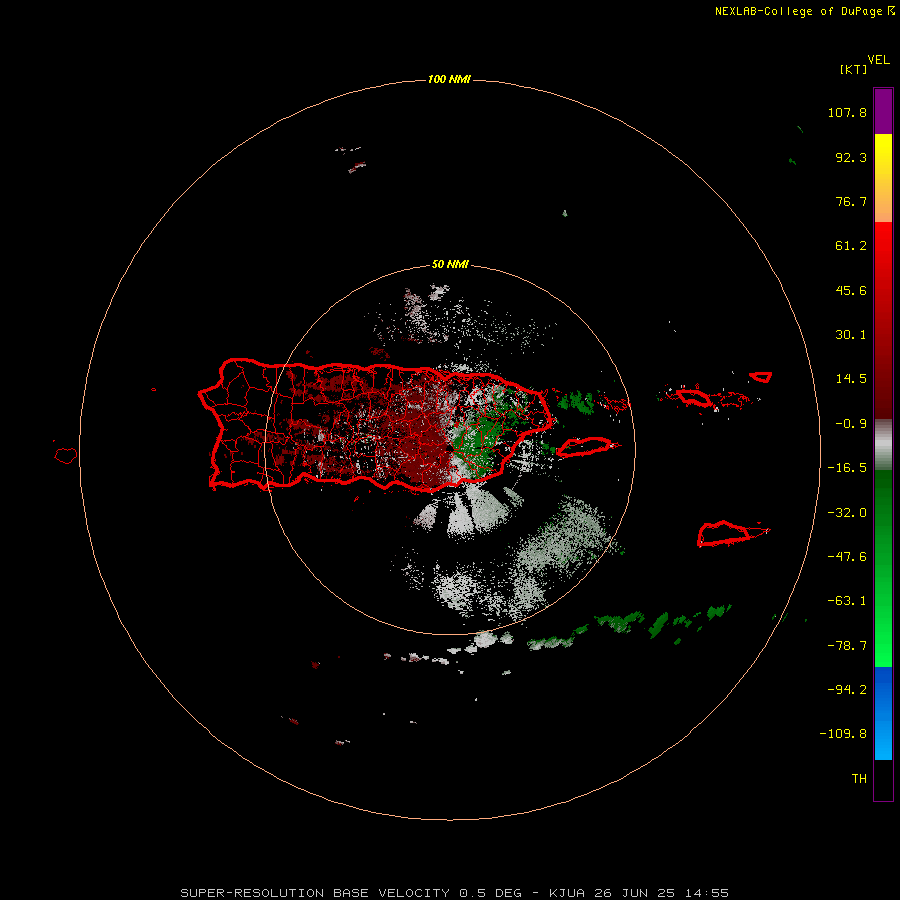Click the blue segment of the velocity scale
The height and width of the screenshot is (900, 900).
883,713
